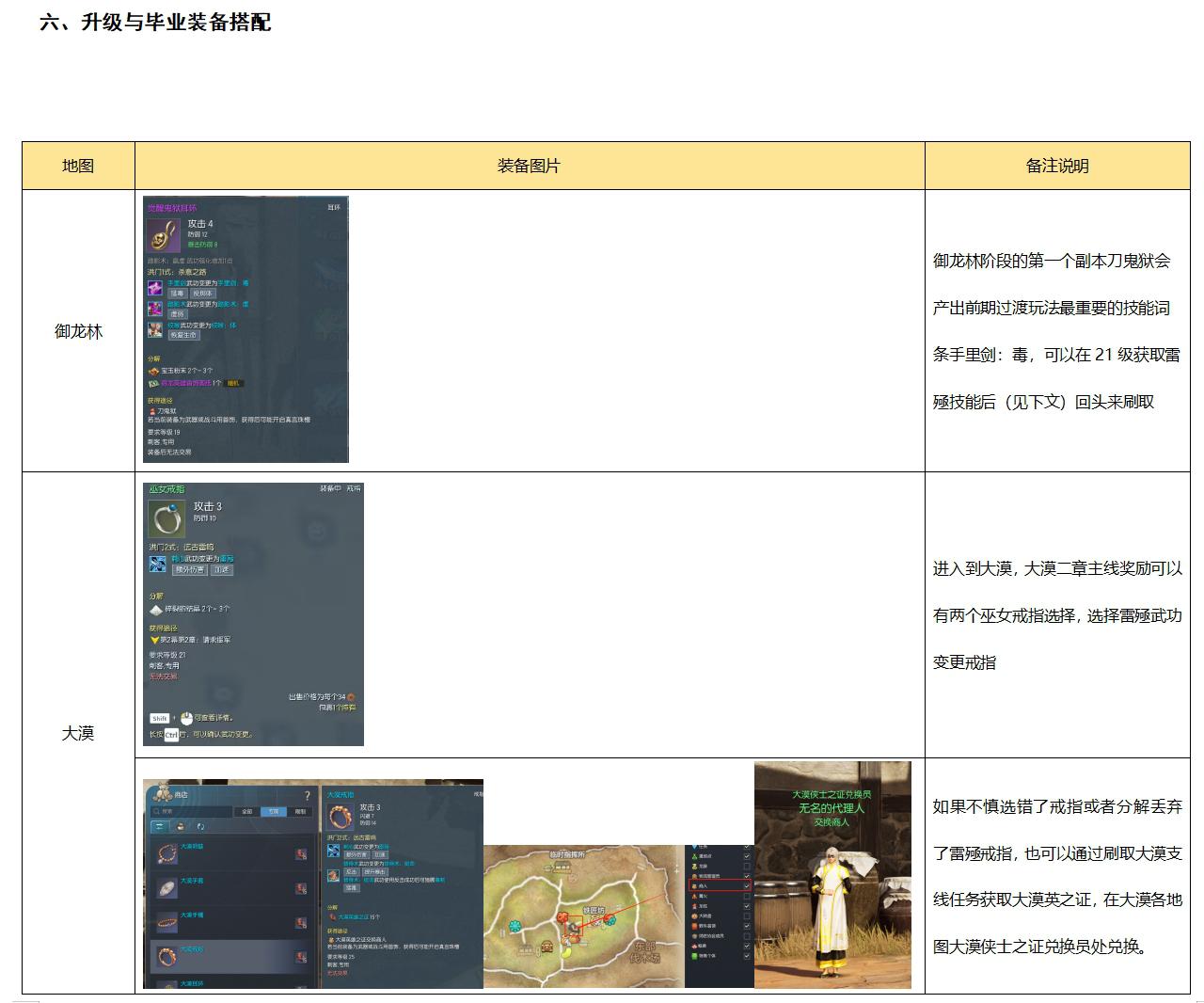1204x1003 pixels.
Task: Click the 虚弱 effect button
Action: click(178, 314)
